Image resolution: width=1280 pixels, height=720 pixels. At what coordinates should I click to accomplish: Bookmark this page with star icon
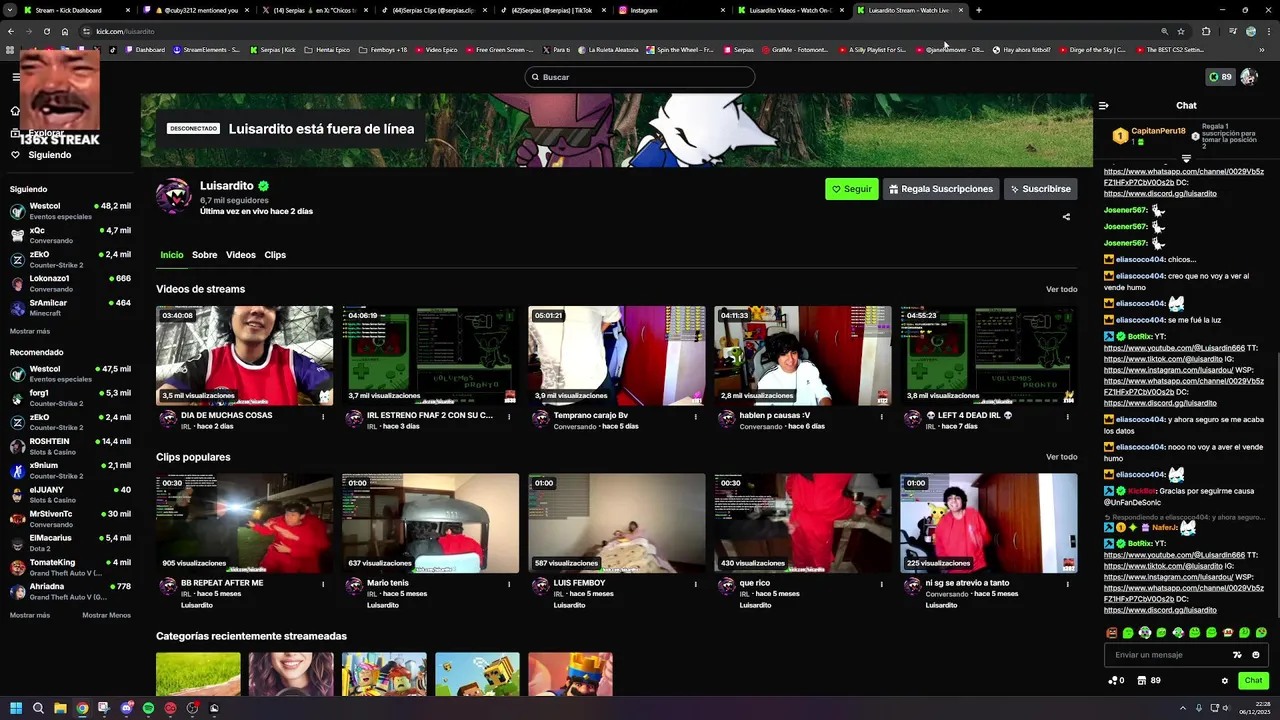(x=1181, y=31)
